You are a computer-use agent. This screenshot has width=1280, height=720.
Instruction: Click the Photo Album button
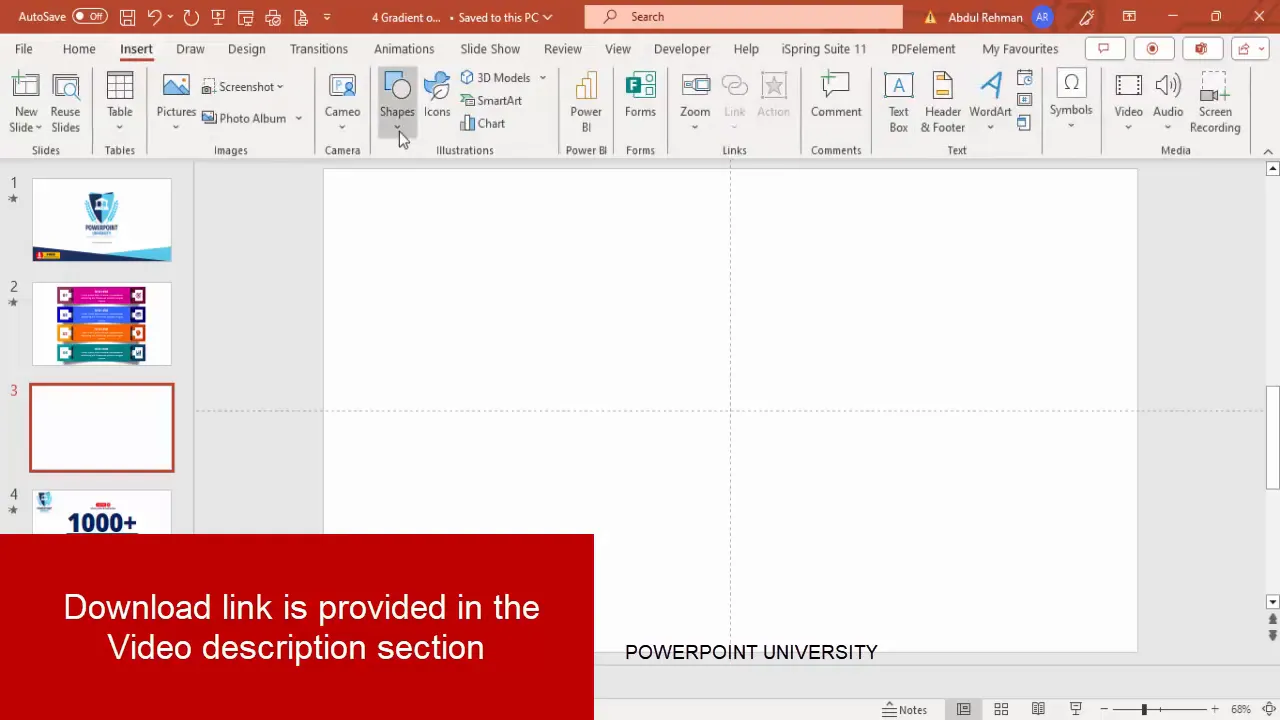tap(245, 118)
